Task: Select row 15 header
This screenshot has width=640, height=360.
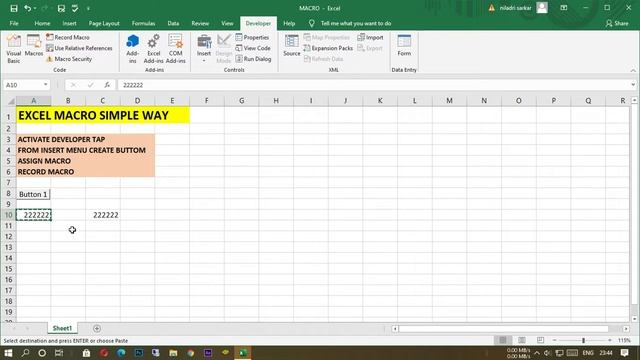Action: coord(8,269)
